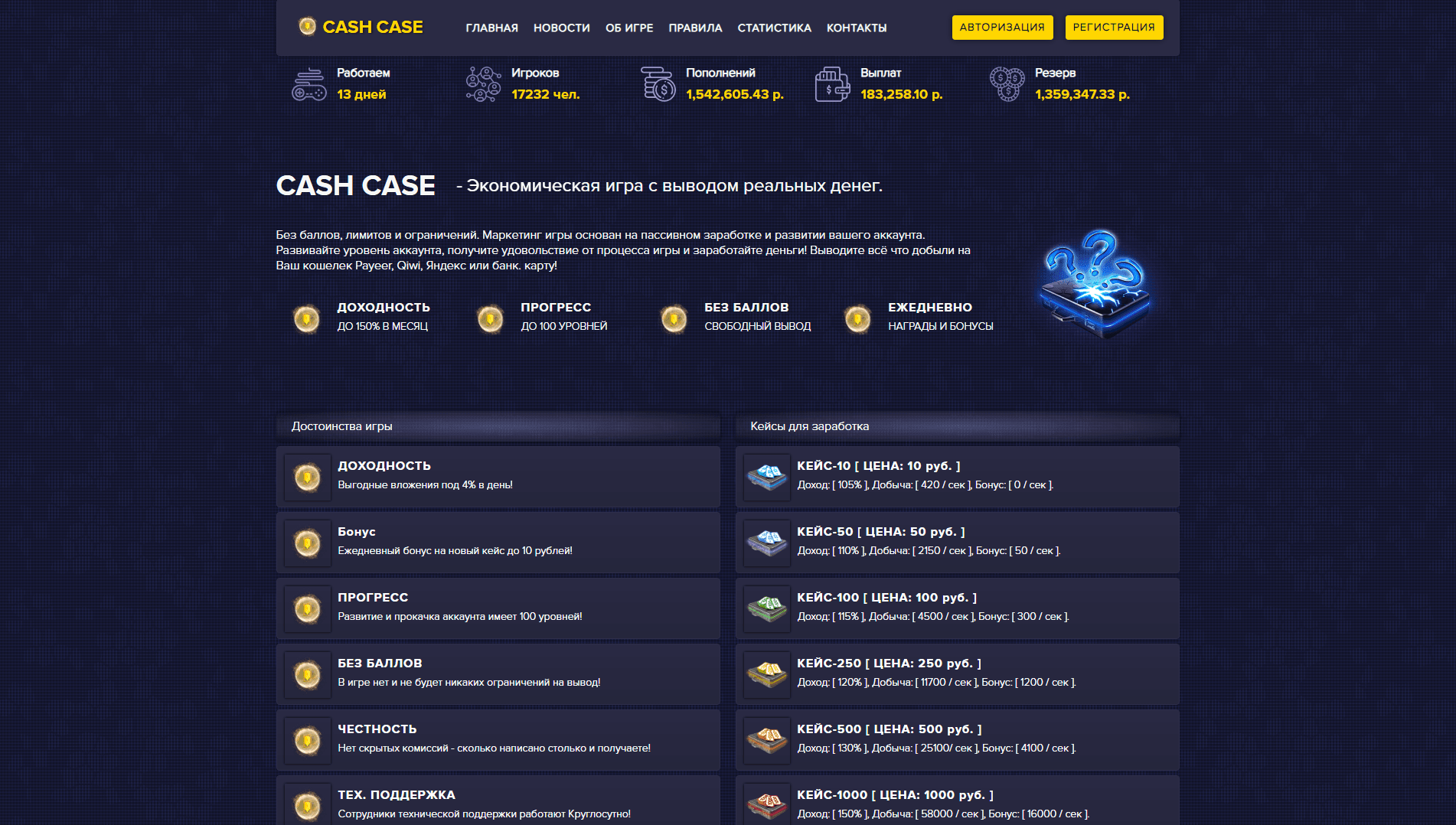Click the CASH CASE coin logo

tap(308, 27)
